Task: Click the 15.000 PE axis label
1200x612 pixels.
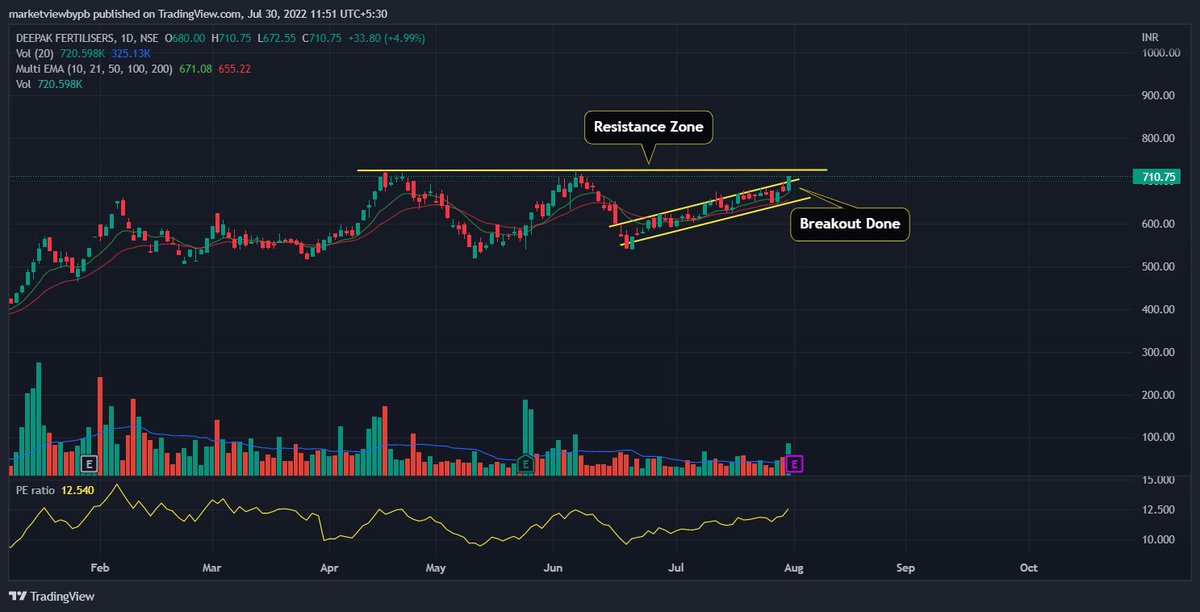Action: pyautogui.click(x=1160, y=480)
